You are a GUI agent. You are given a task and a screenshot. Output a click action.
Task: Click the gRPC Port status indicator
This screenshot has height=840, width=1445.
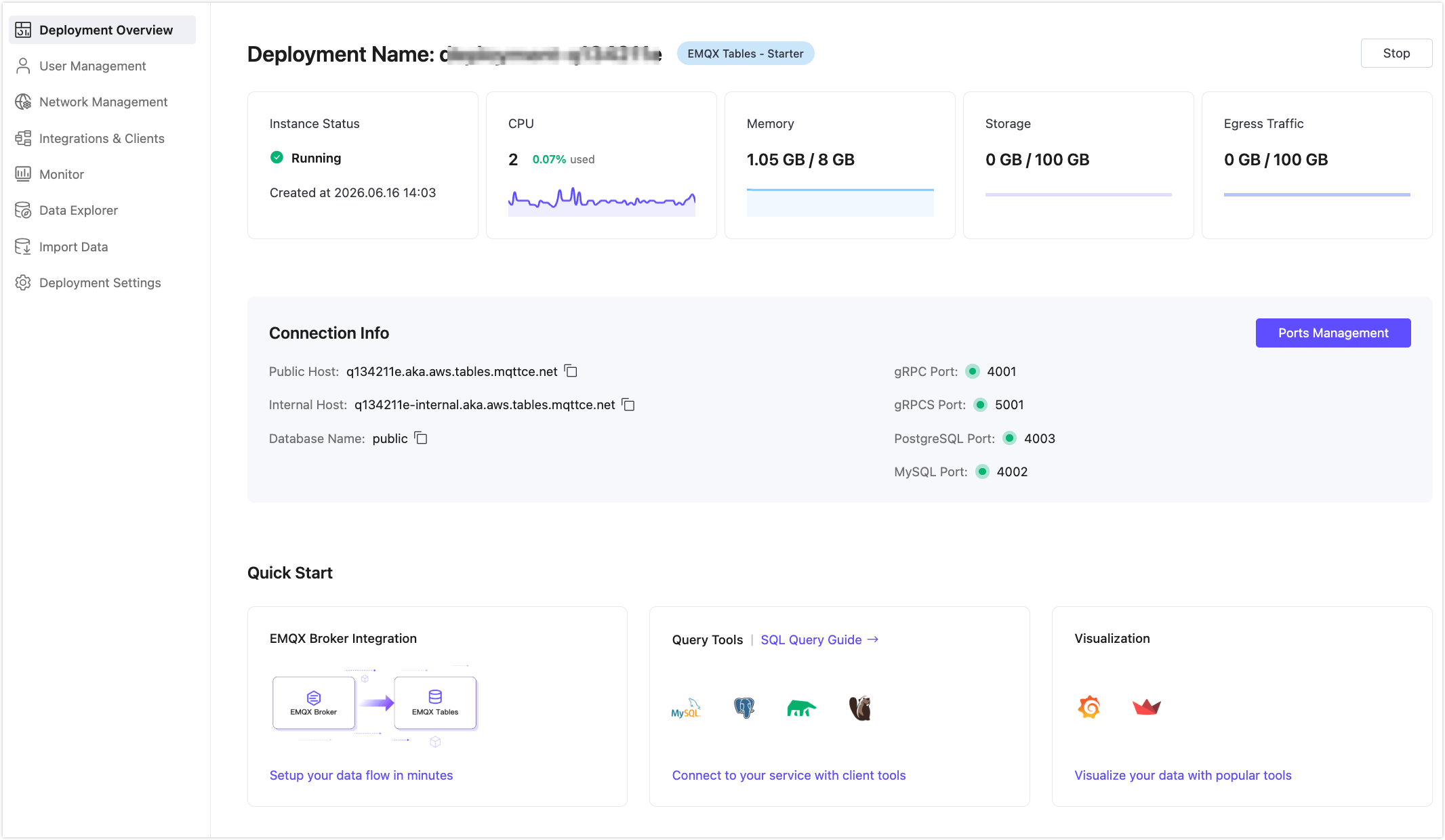tap(973, 371)
